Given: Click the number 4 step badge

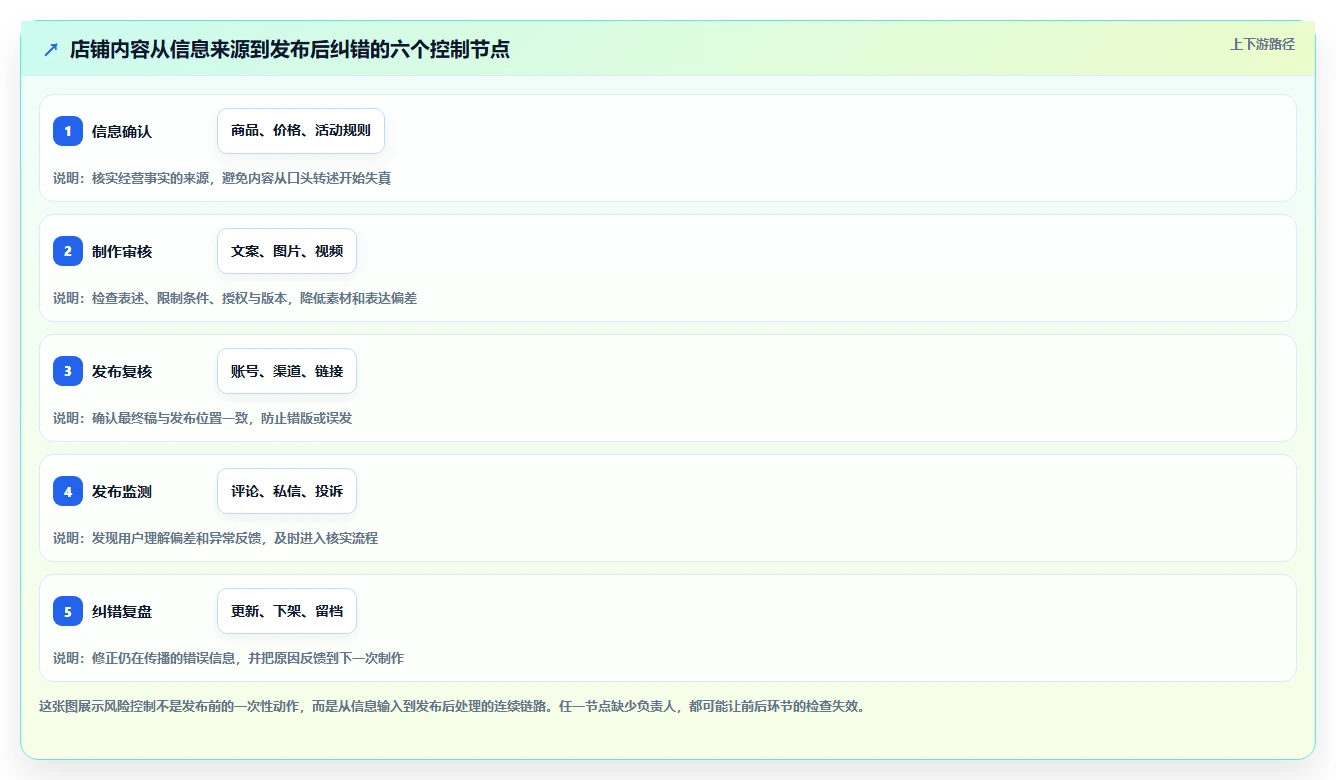Looking at the screenshot, I should click(x=68, y=491).
